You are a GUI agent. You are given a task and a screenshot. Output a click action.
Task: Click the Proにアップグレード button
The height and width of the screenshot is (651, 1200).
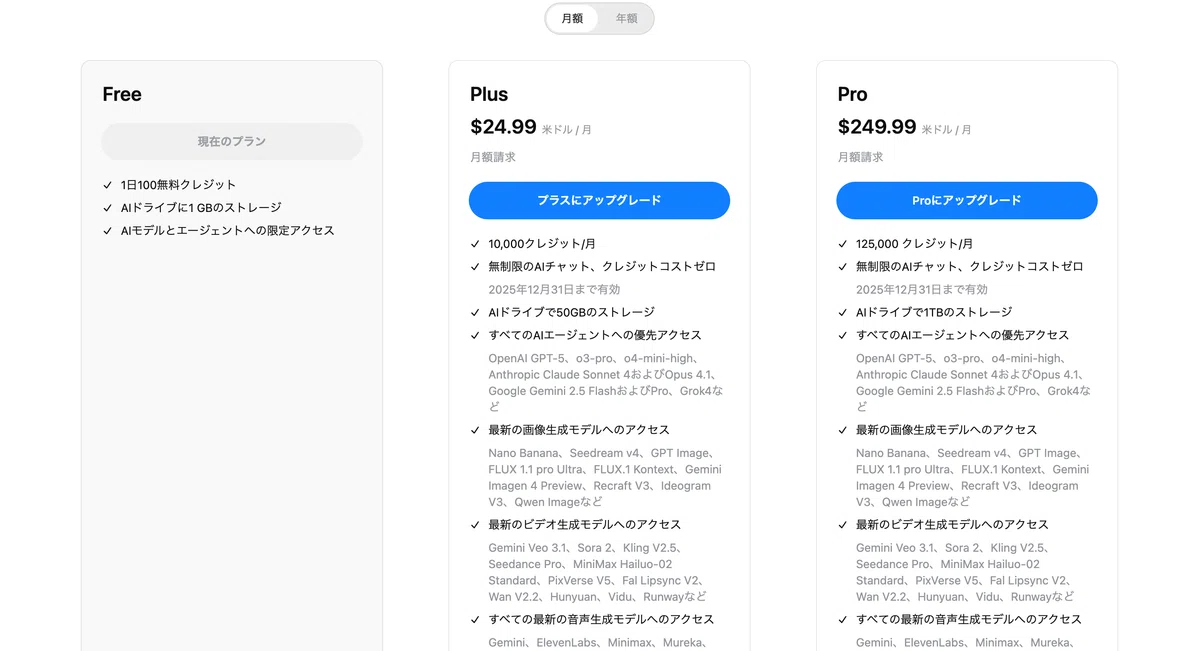(x=967, y=200)
